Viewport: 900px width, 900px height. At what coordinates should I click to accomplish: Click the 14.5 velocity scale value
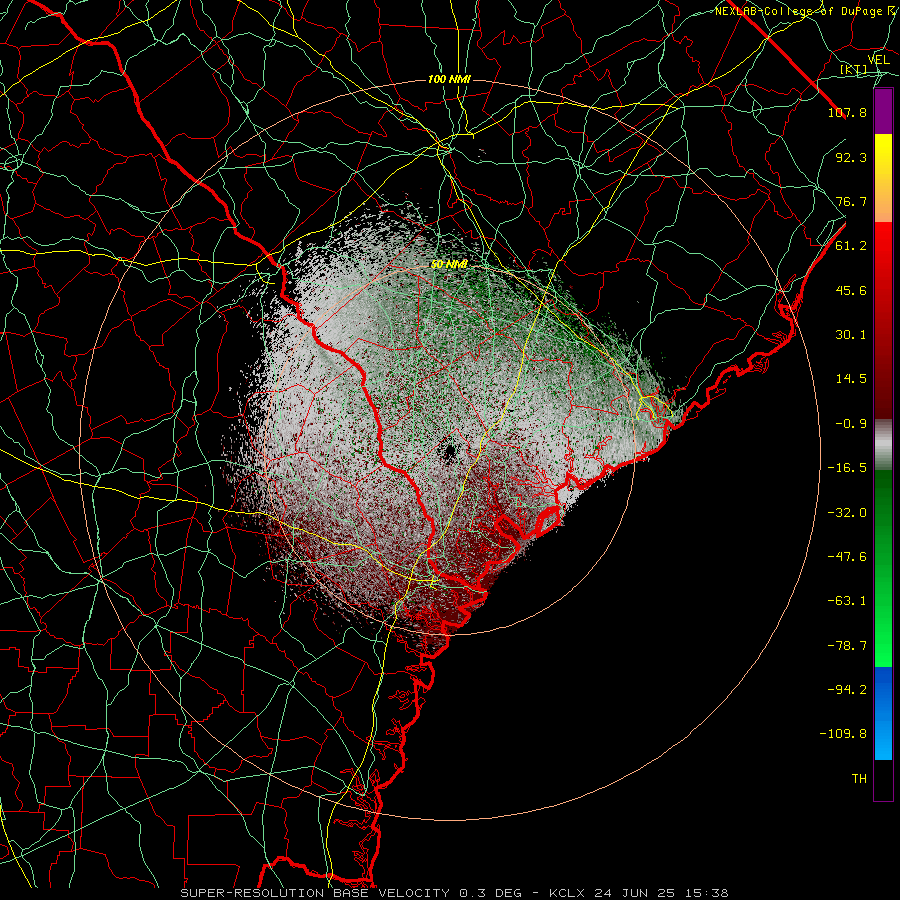[851, 379]
